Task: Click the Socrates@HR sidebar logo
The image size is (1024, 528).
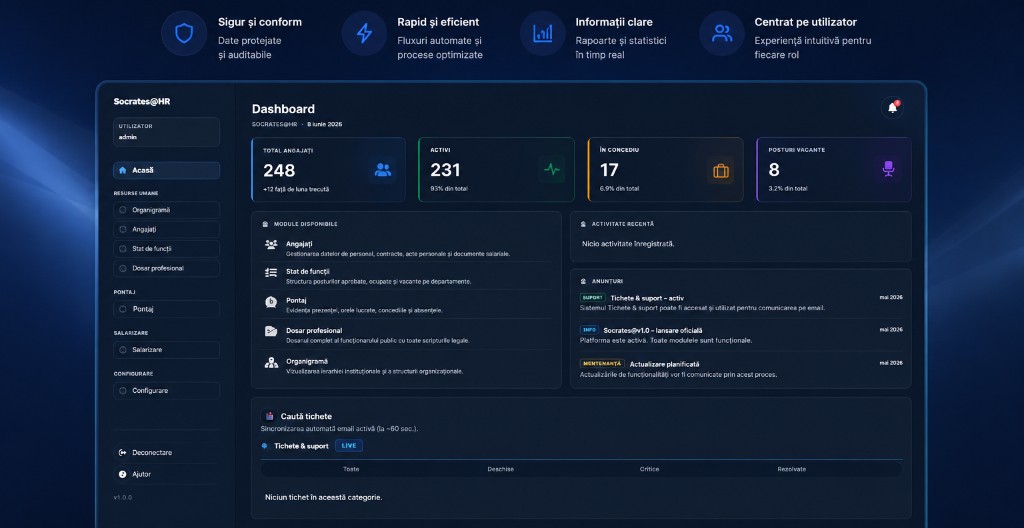Action: click(x=142, y=101)
